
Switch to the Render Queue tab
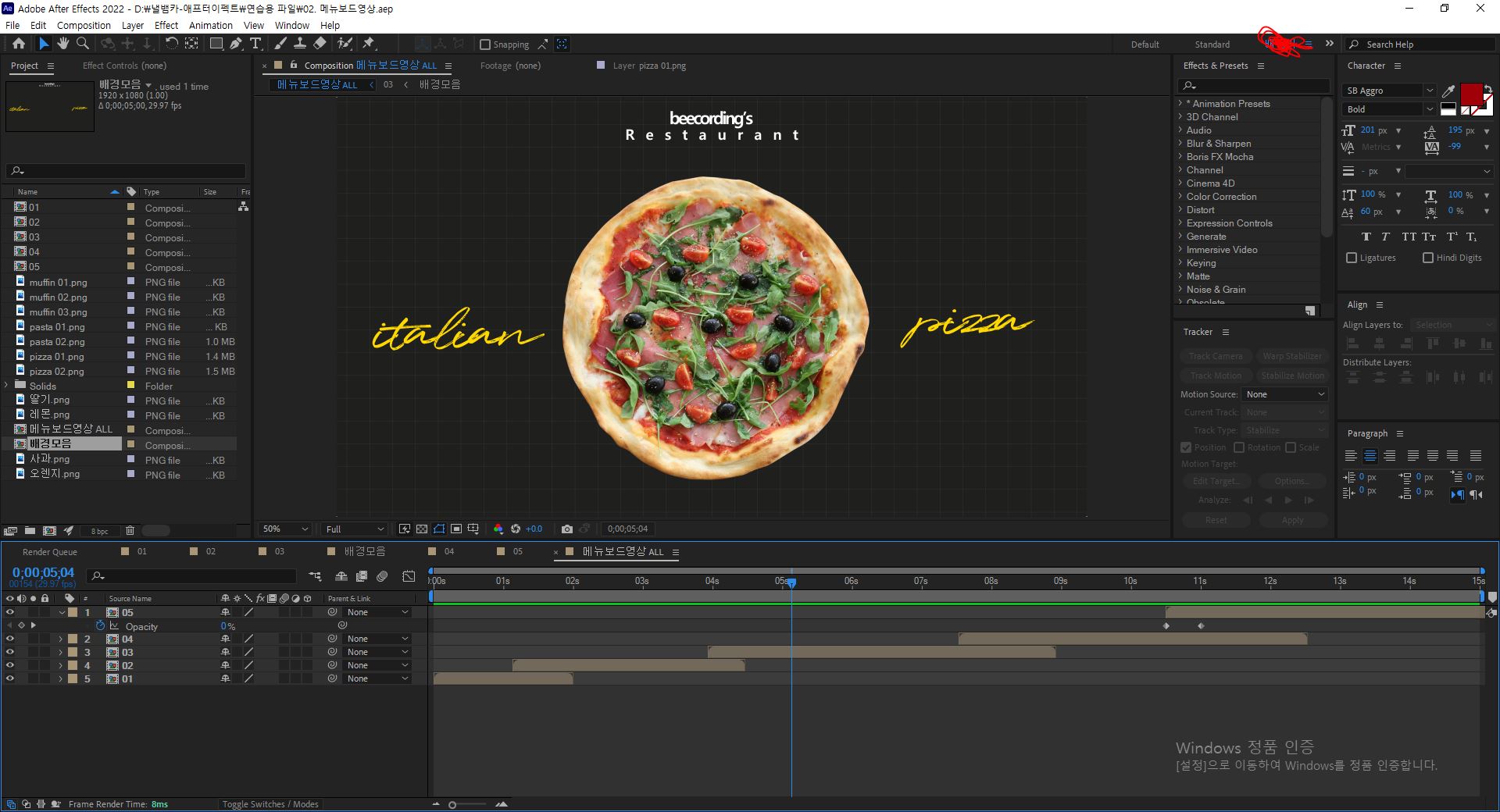click(x=50, y=552)
